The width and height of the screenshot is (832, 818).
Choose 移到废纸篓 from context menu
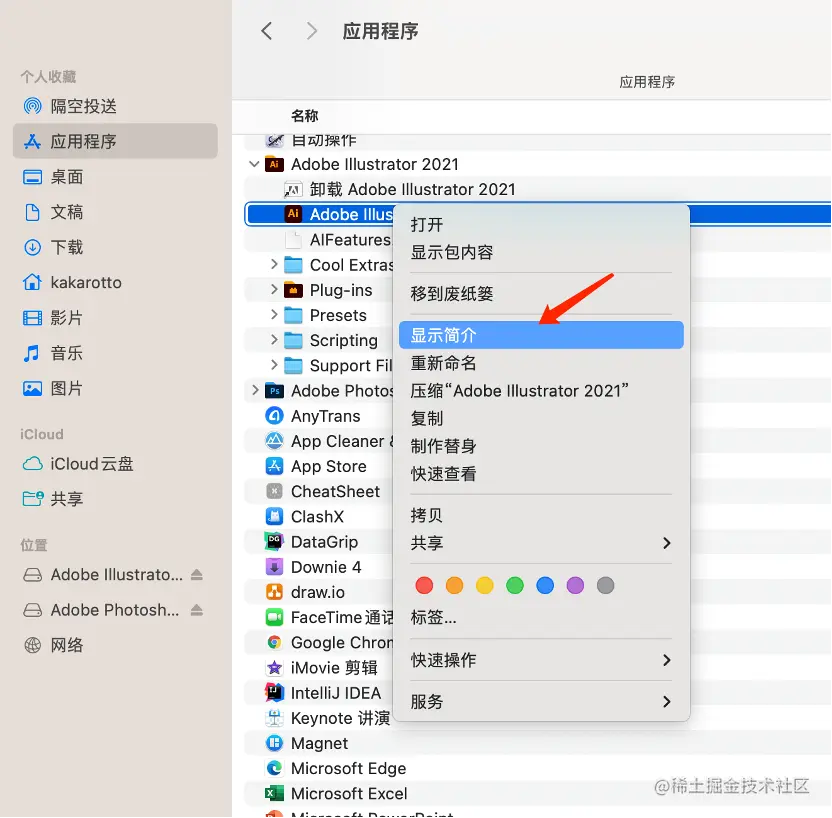click(x=541, y=293)
